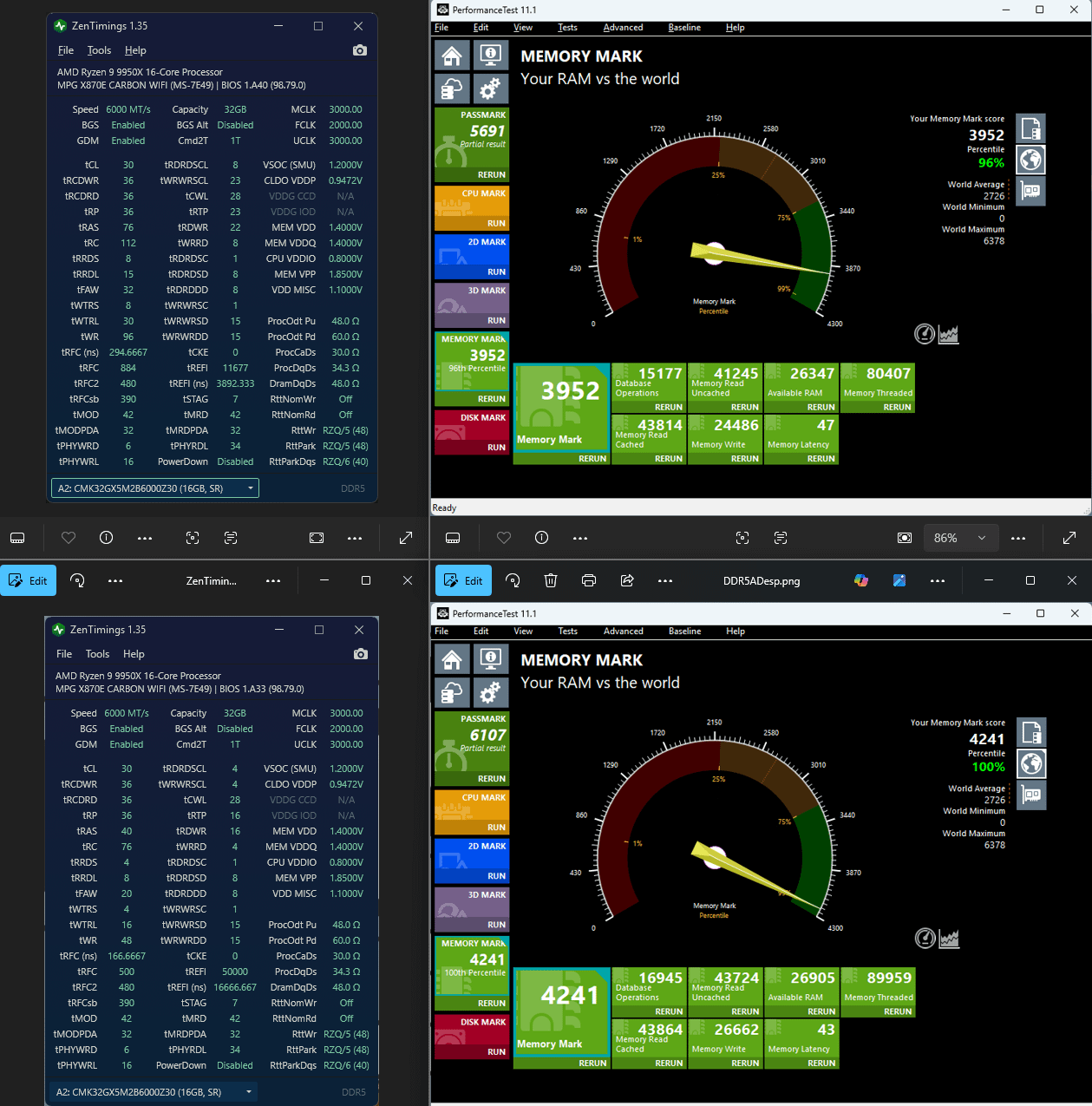Click the Edit button in the DDR5ADesp.png viewer
Screen dimensions: 1092x1106
(x=463, y=580)
